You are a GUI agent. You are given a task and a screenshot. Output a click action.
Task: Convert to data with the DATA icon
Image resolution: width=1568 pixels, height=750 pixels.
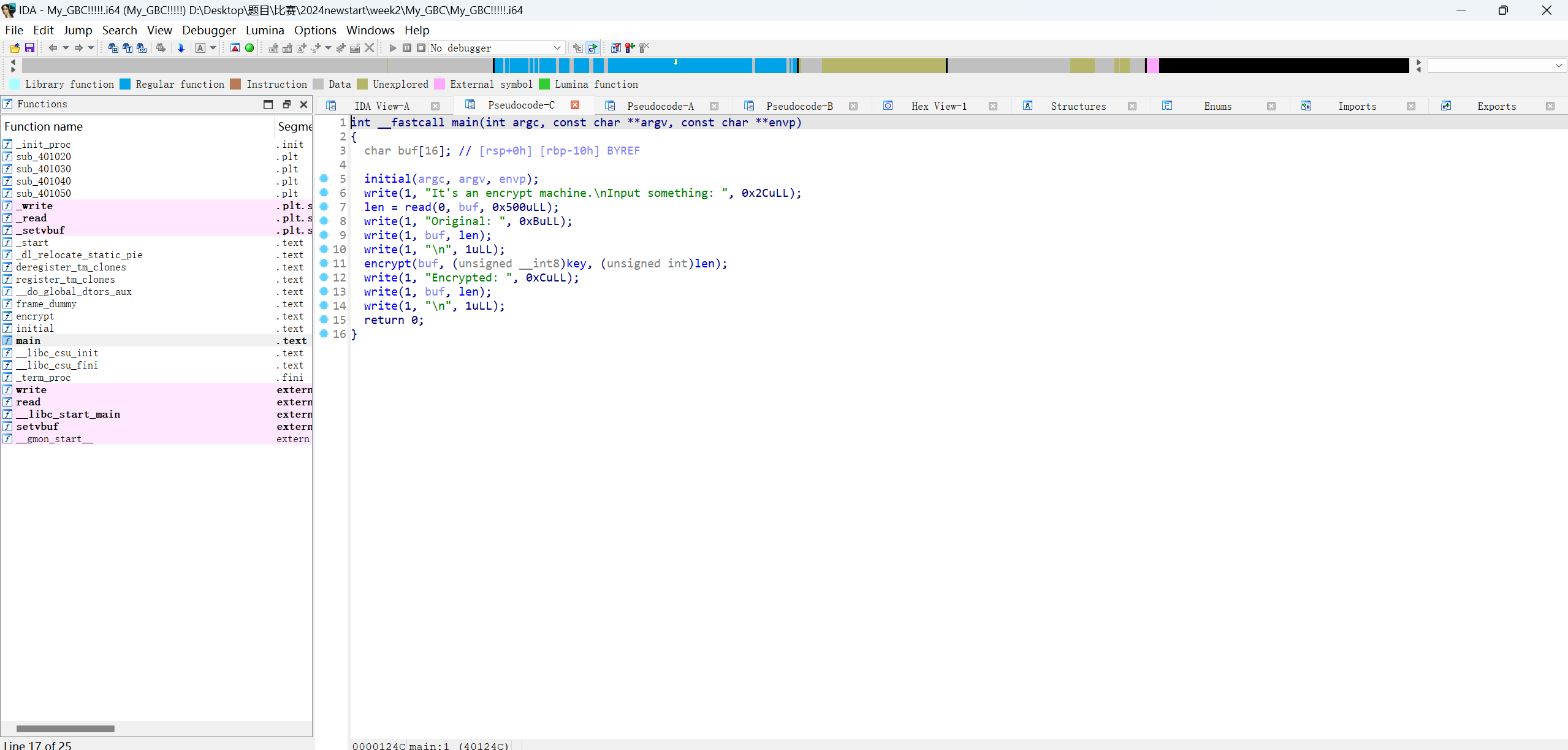(287, 48)
